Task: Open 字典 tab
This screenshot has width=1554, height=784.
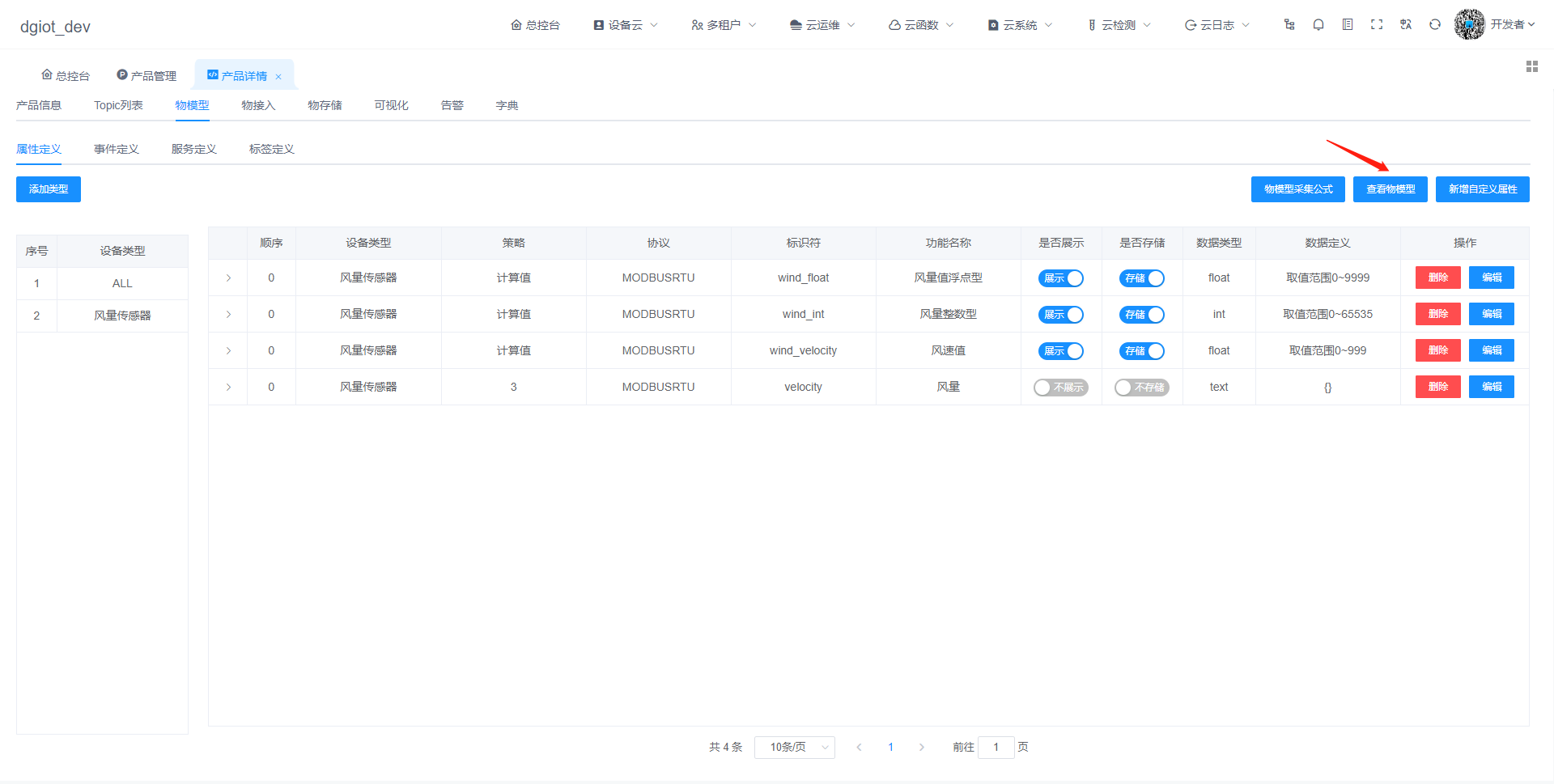Action: point(507,105)
